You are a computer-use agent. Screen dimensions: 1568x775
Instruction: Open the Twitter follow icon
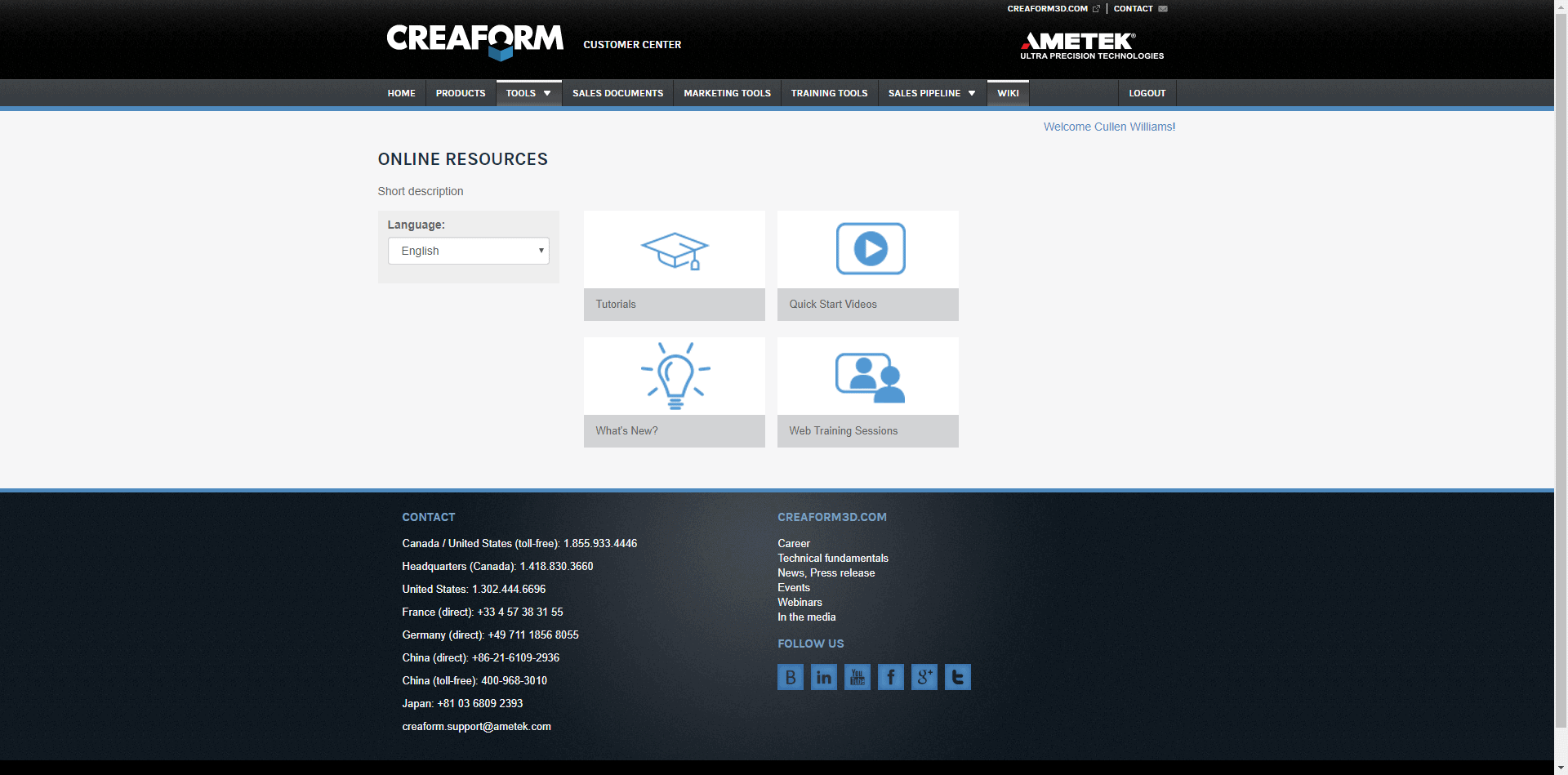(958, 677)
